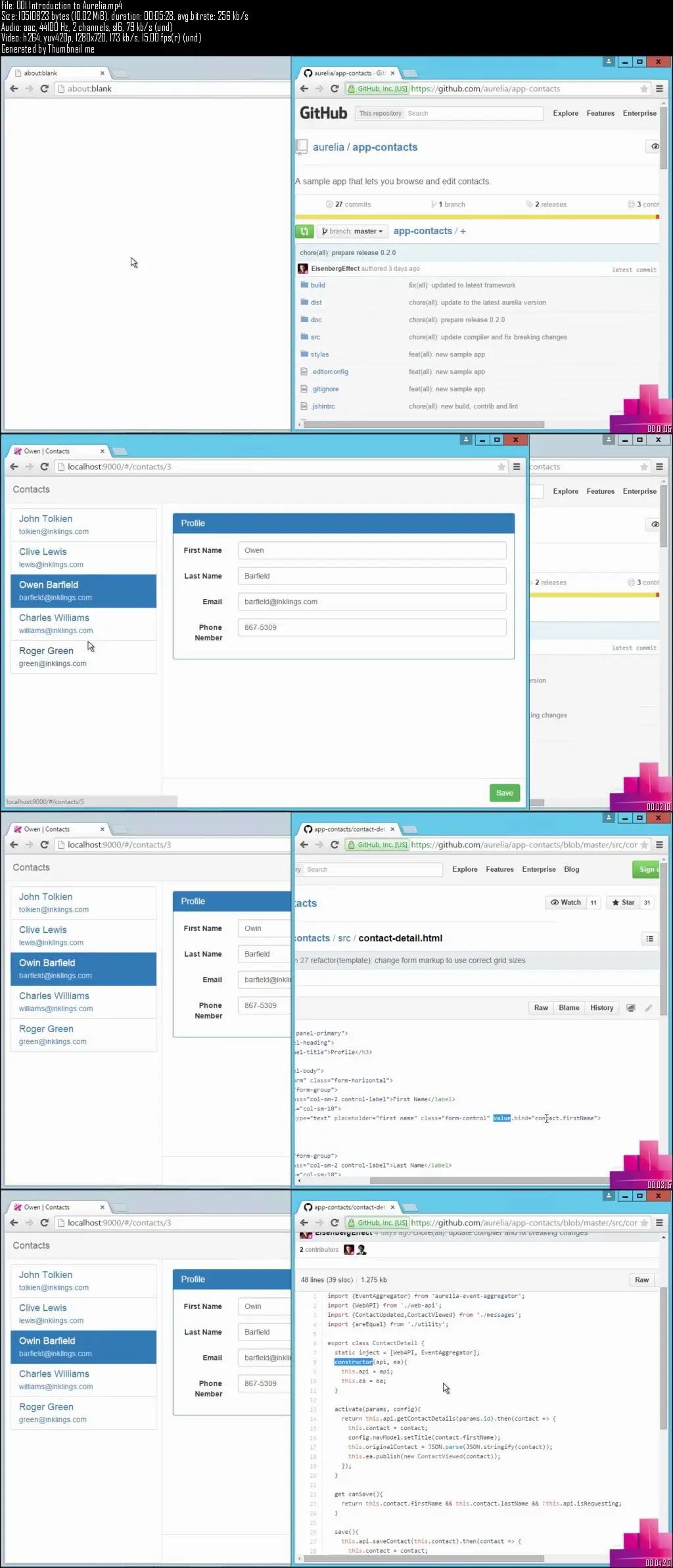This screenshot has width=673, height=1568.
Task: Select Roger Green in the 00:02:10 frame
Action: (83, 657)
